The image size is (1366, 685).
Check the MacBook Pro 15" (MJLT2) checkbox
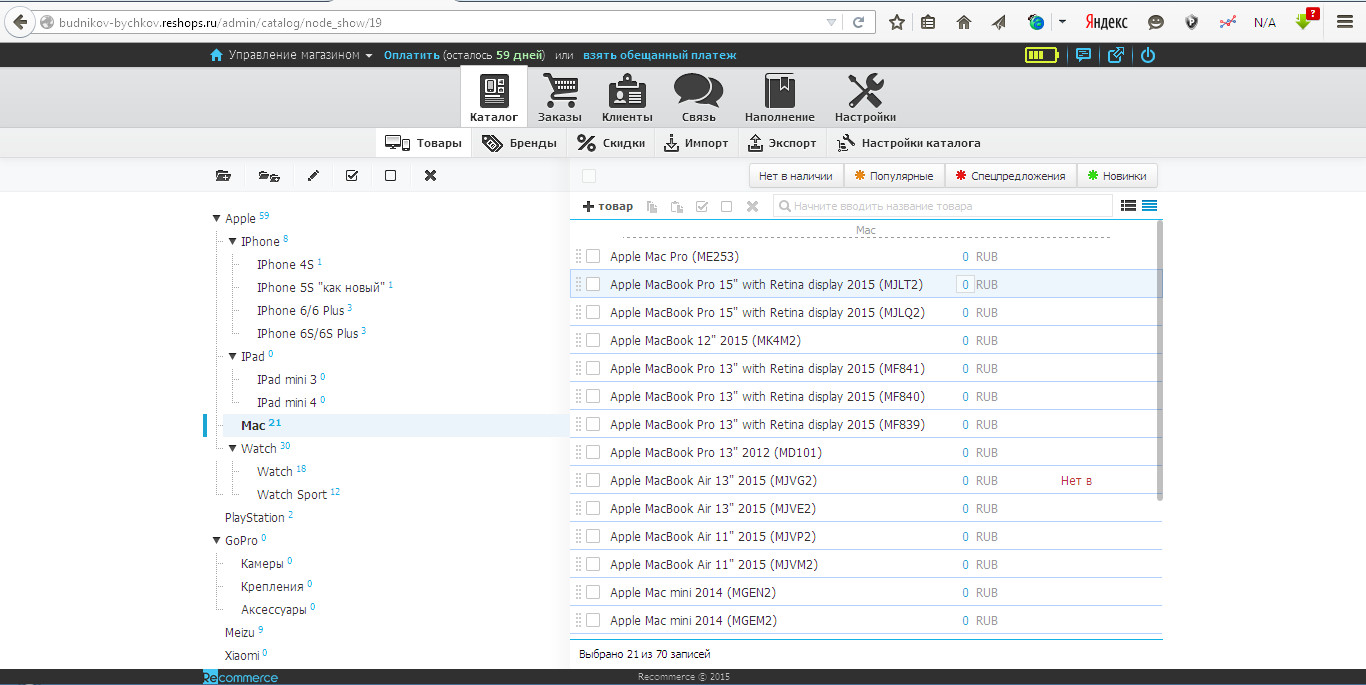tap(593, 285)
